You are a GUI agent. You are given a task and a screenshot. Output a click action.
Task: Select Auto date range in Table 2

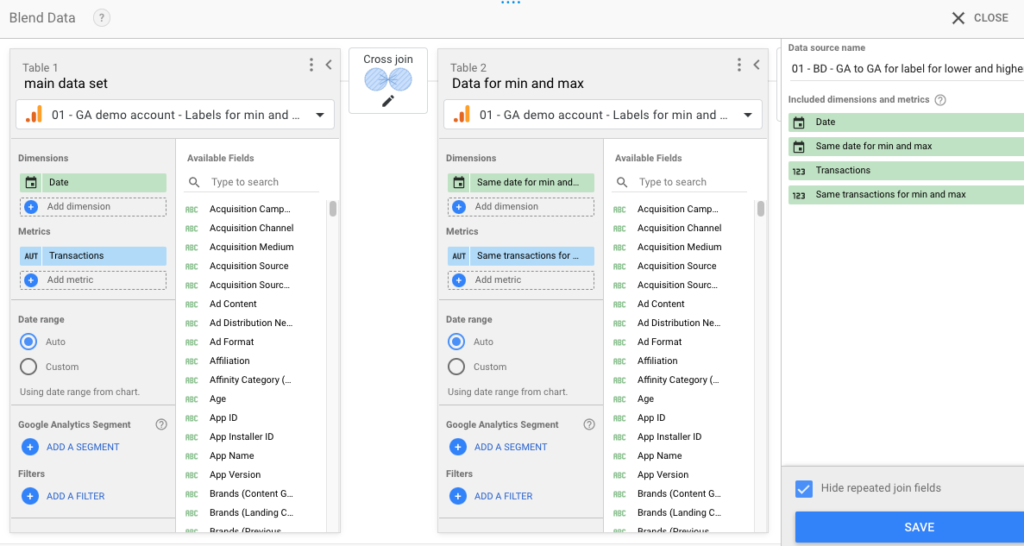[456, 342]
